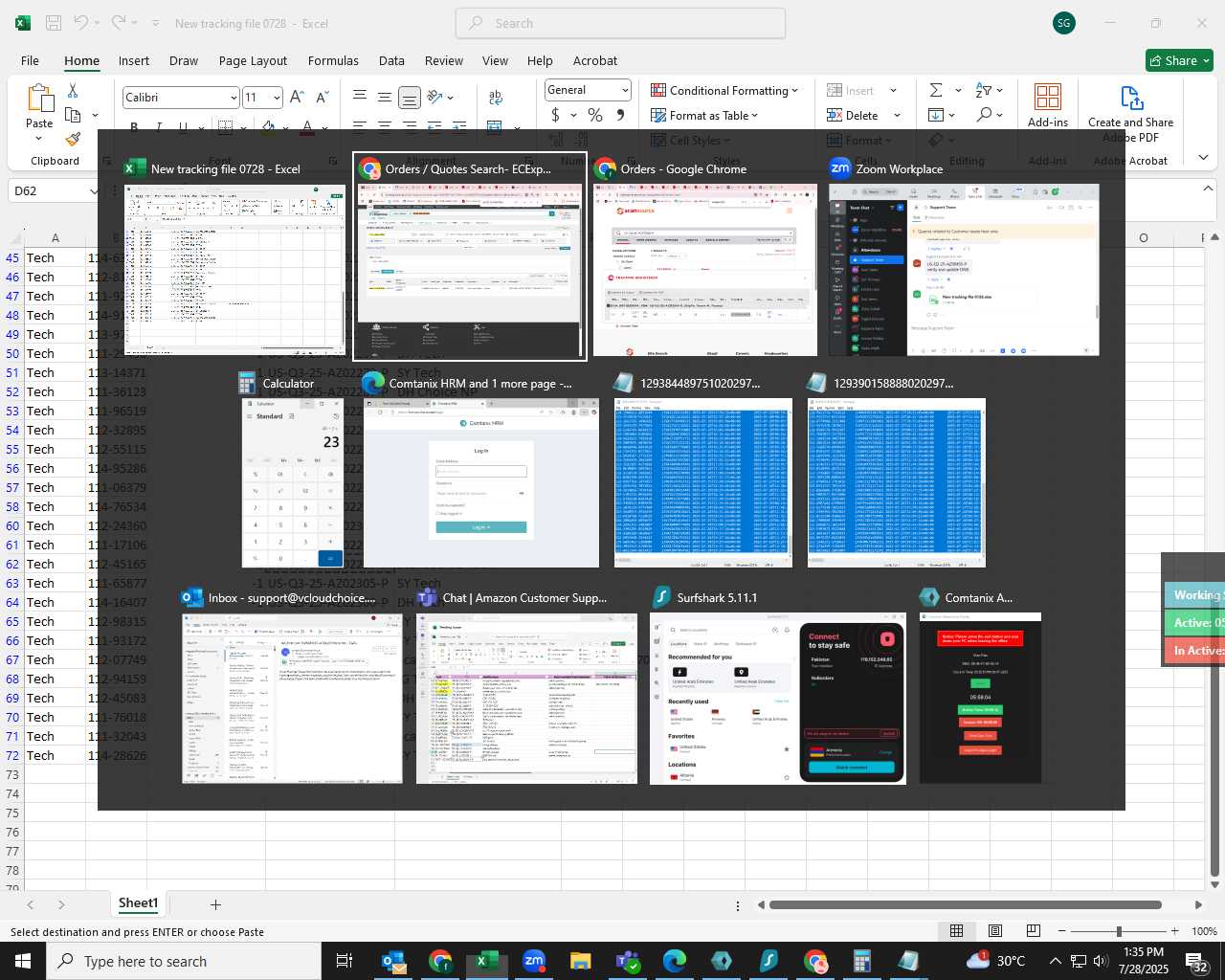Increase font size with large A icon
This screenshot has height=980, width=1225.
pyautogui.click(x=297, y=97)
